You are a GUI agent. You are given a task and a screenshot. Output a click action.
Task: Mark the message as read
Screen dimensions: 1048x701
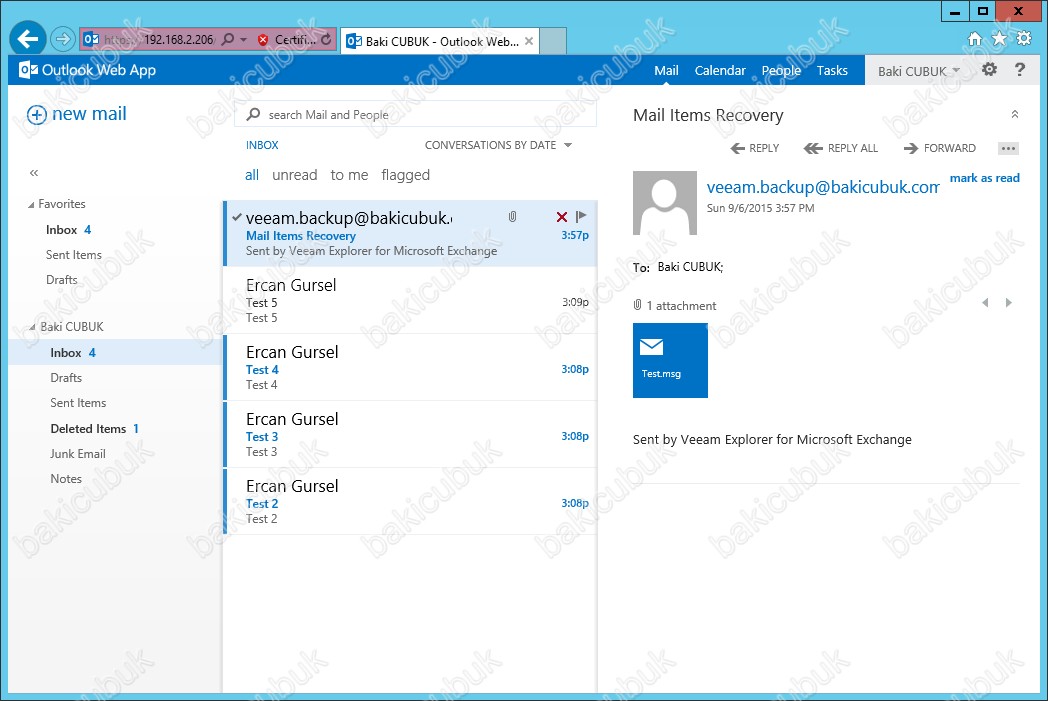[x=985, y=178]
